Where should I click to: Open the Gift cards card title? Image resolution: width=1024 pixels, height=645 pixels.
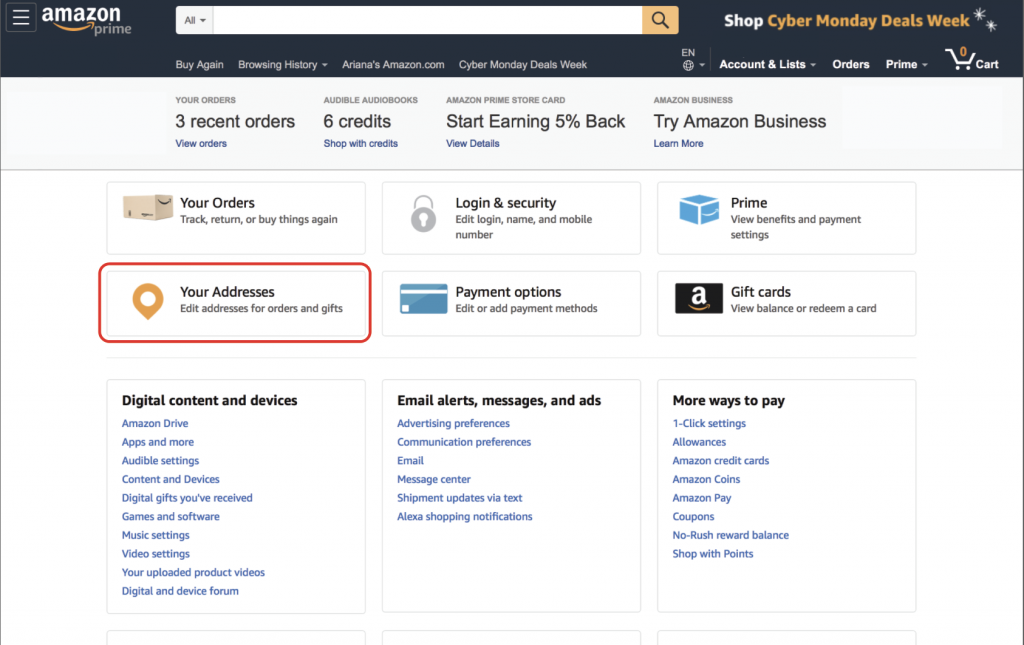click(760, 292)
